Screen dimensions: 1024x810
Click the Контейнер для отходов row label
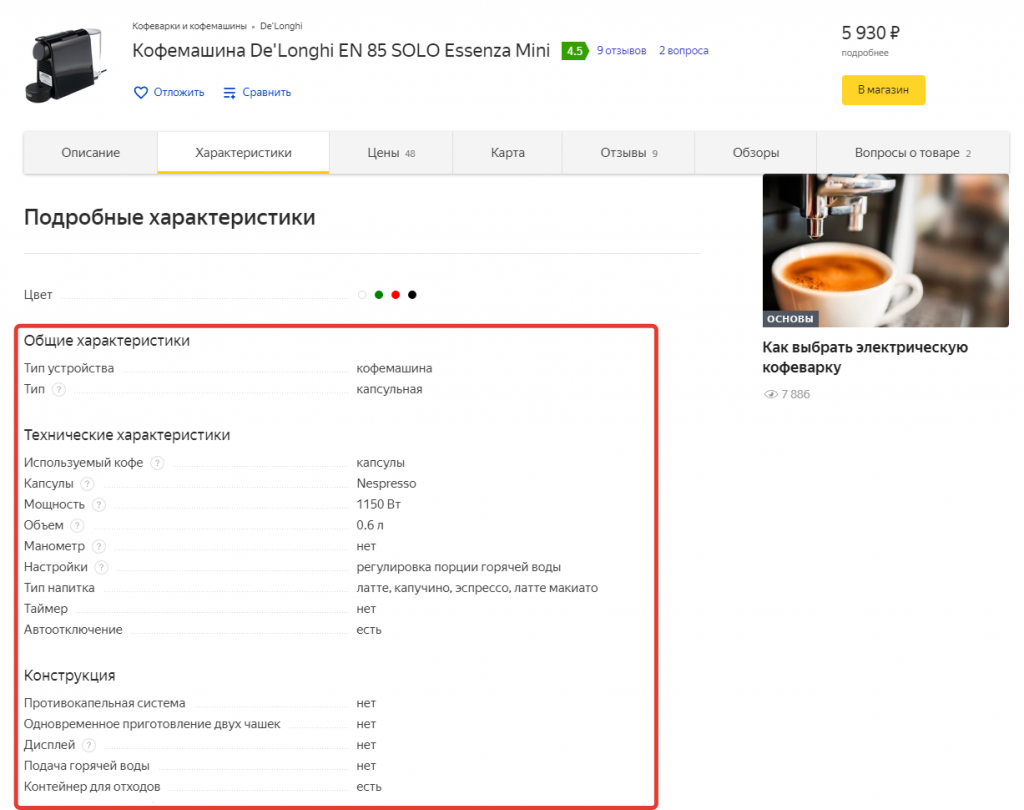(92, 786)
